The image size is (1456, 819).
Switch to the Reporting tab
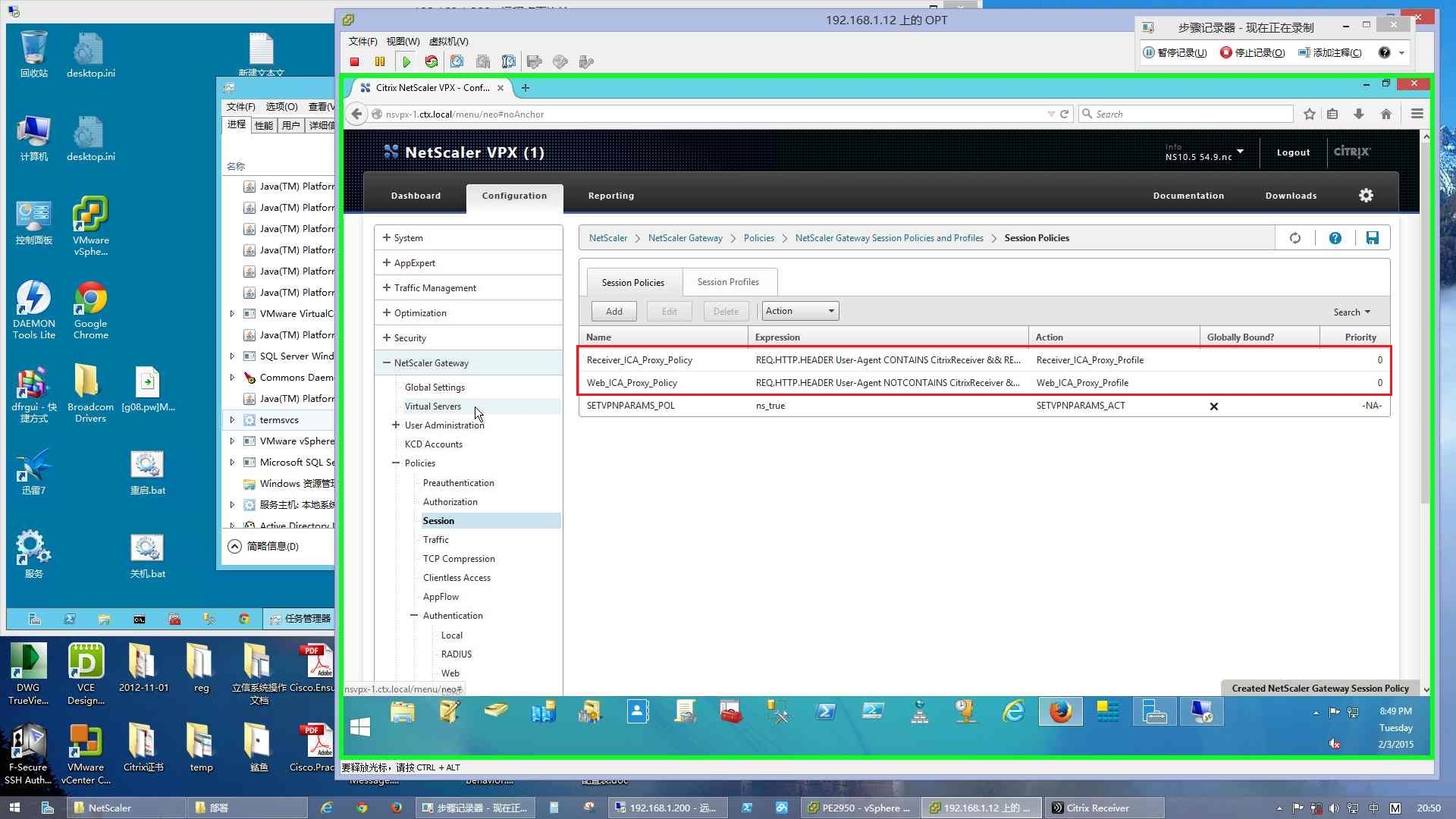[611, 196]
